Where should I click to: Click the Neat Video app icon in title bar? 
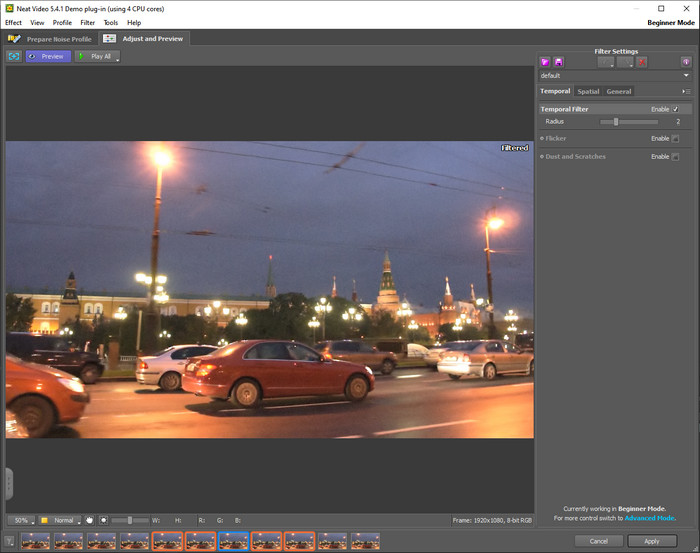pyautogui.click(x=9, y=8)
